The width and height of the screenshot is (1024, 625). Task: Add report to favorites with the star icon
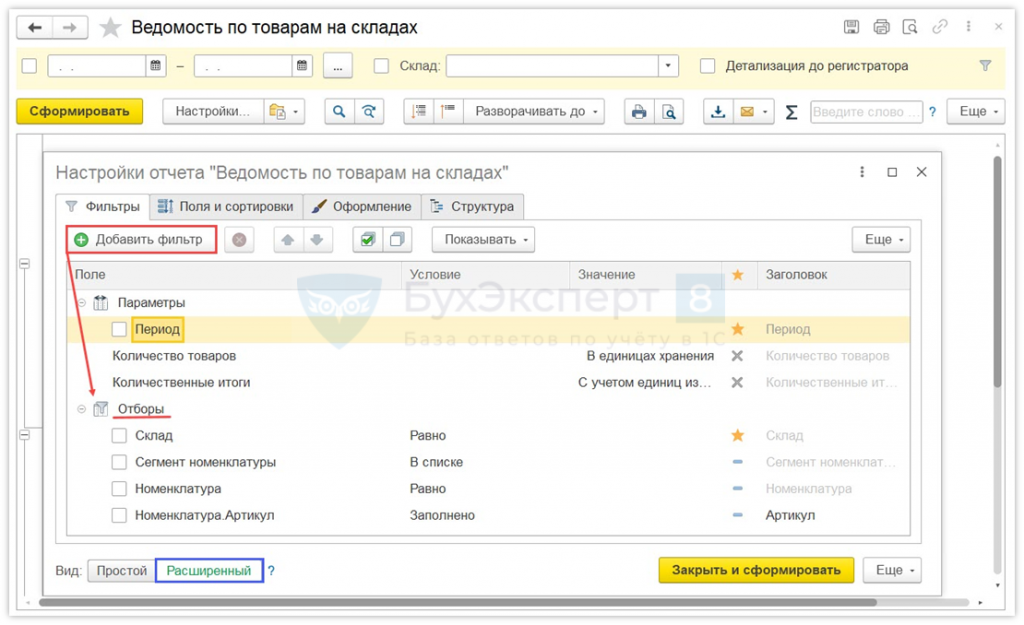point(110,27)
